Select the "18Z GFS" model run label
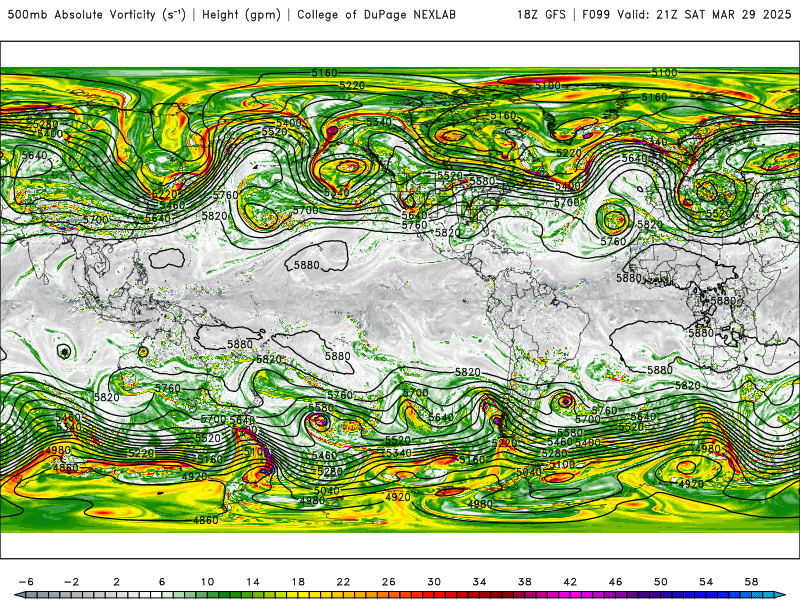The width and height of the screenshot is (800, 600). click(541, 15)
